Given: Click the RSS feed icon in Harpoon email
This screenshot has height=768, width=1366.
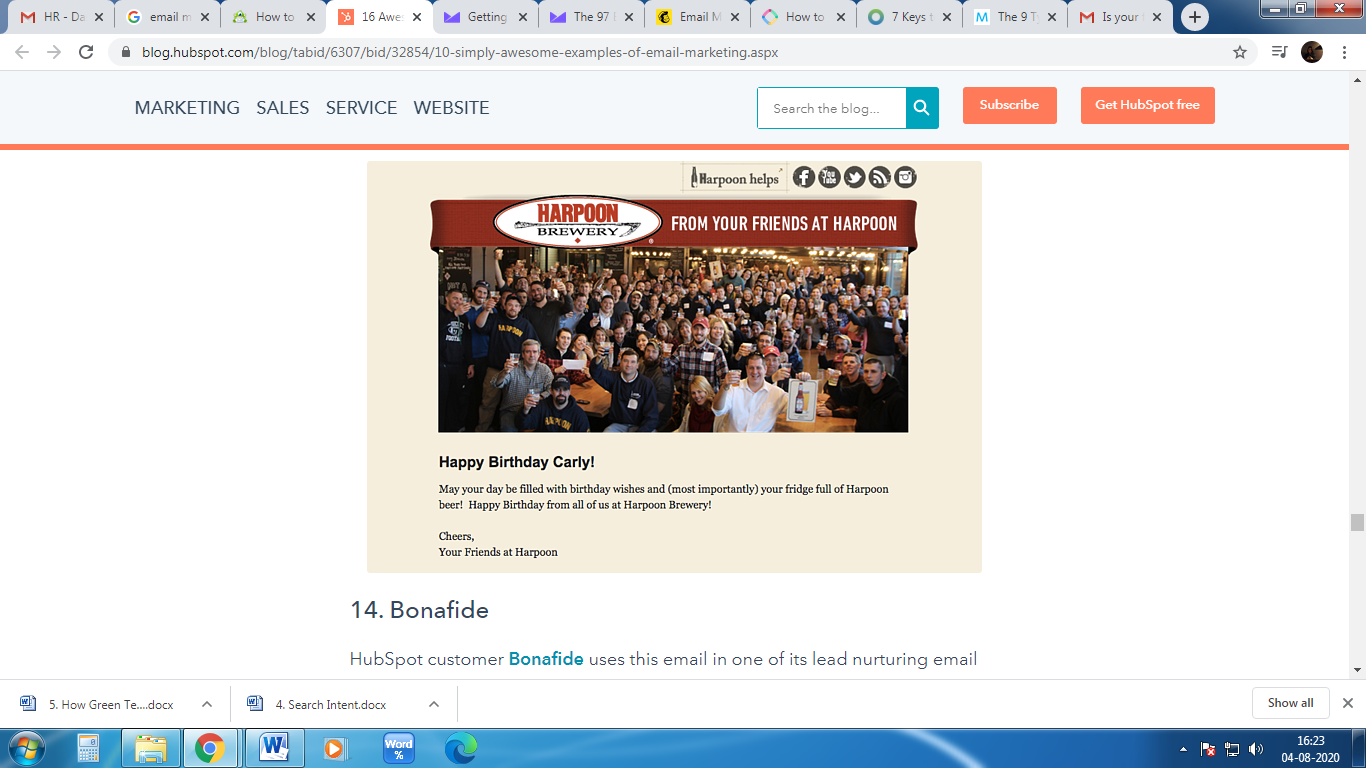Looking at the screenshot, I should click(x=880, y=177).
